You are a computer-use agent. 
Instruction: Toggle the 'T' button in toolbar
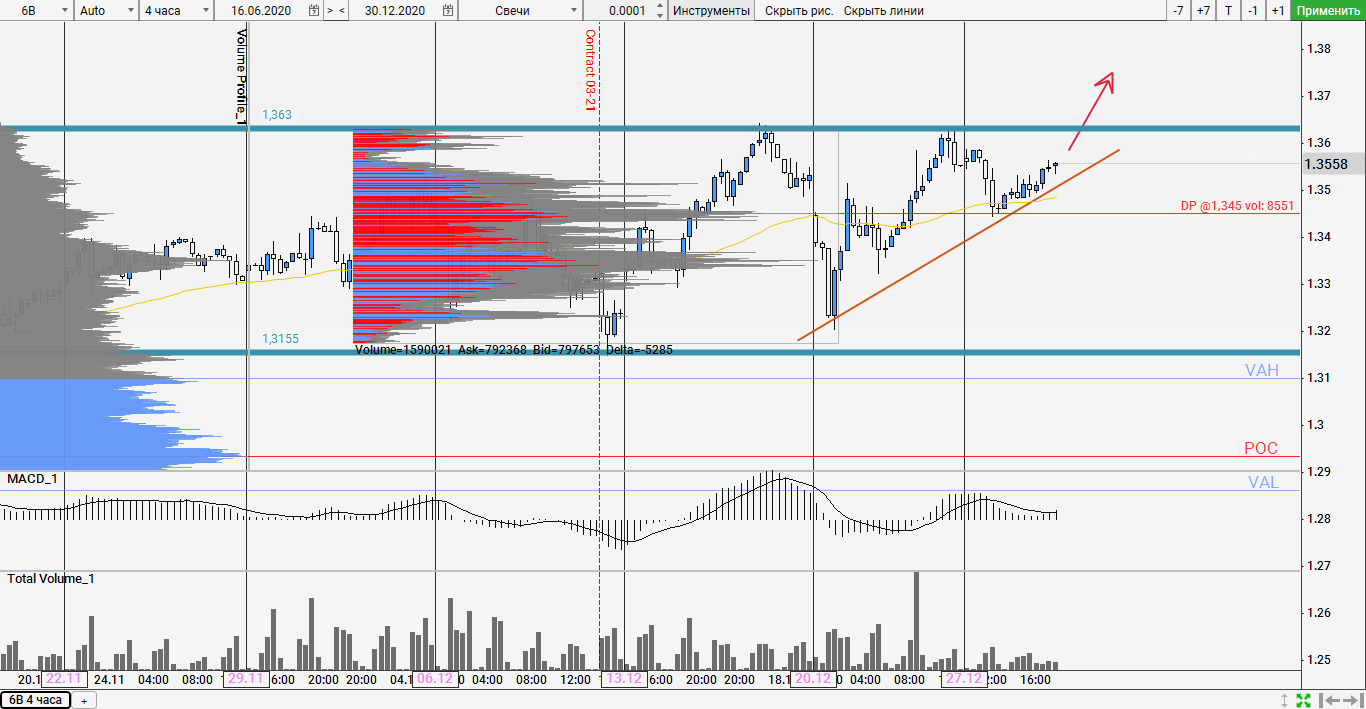click(1228, 11)
